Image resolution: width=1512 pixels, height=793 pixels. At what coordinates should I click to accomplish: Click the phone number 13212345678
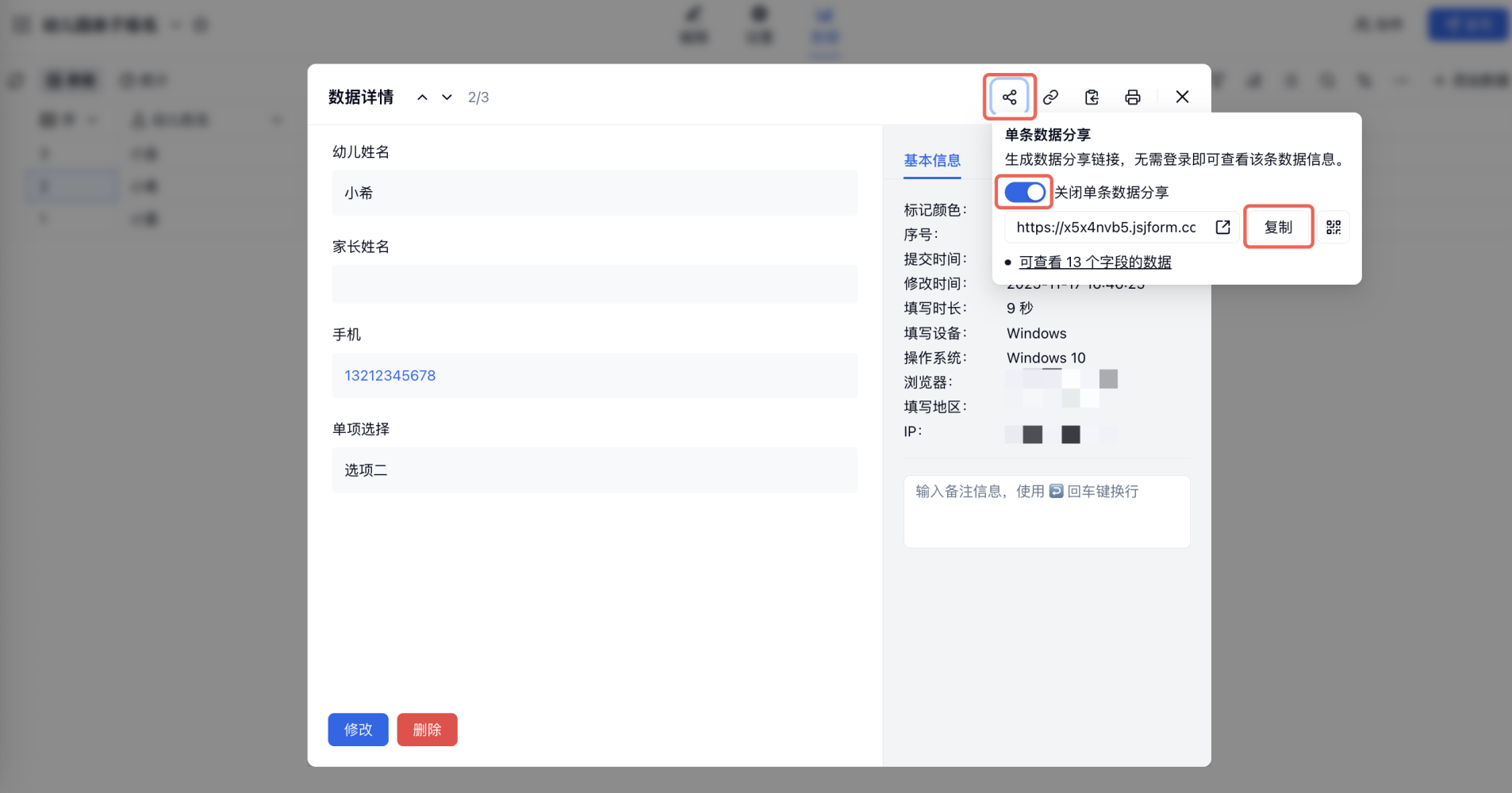point(390,376)
